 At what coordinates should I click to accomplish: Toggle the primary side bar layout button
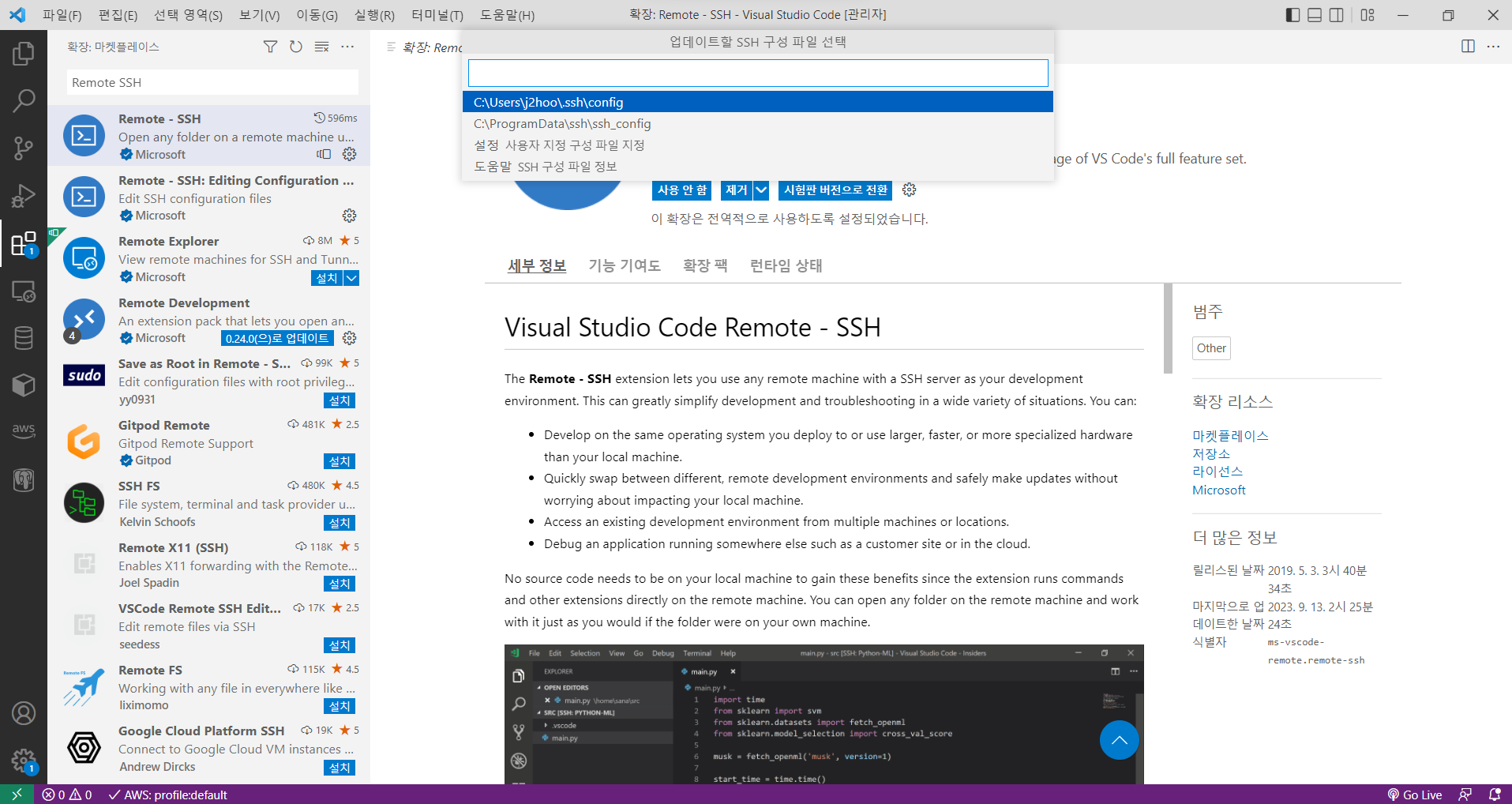pos(1293,15)
